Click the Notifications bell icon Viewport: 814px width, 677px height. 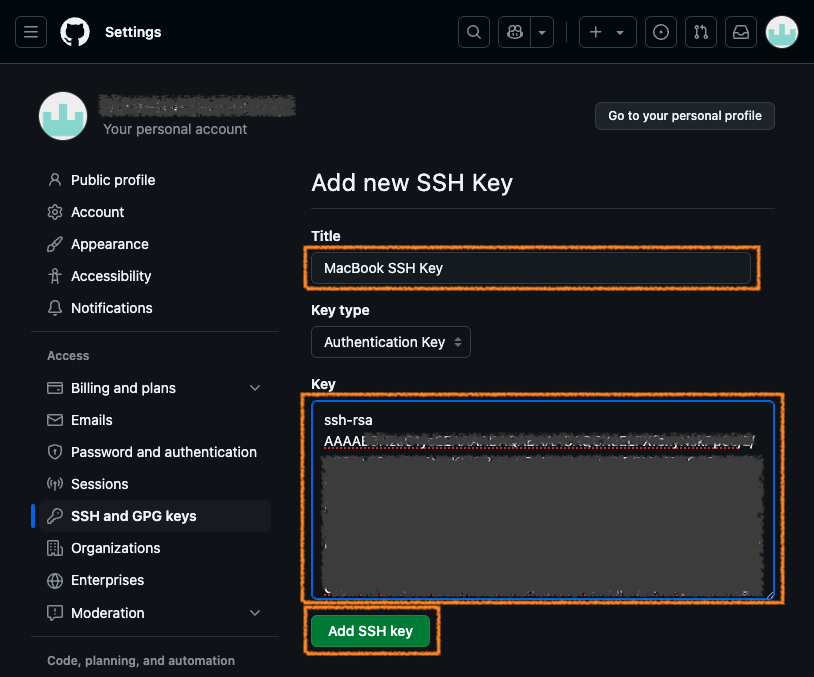(x=55, y=308)
